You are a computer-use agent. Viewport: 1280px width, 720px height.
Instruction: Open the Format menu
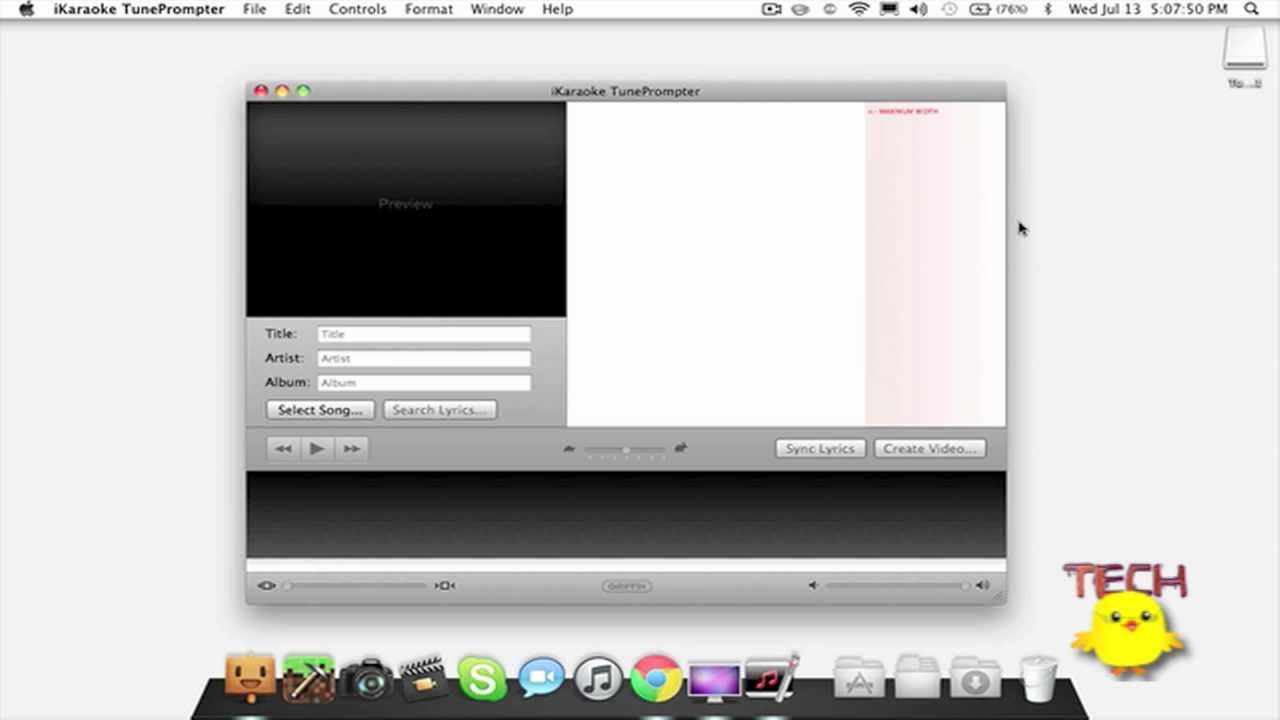[429, 9]
